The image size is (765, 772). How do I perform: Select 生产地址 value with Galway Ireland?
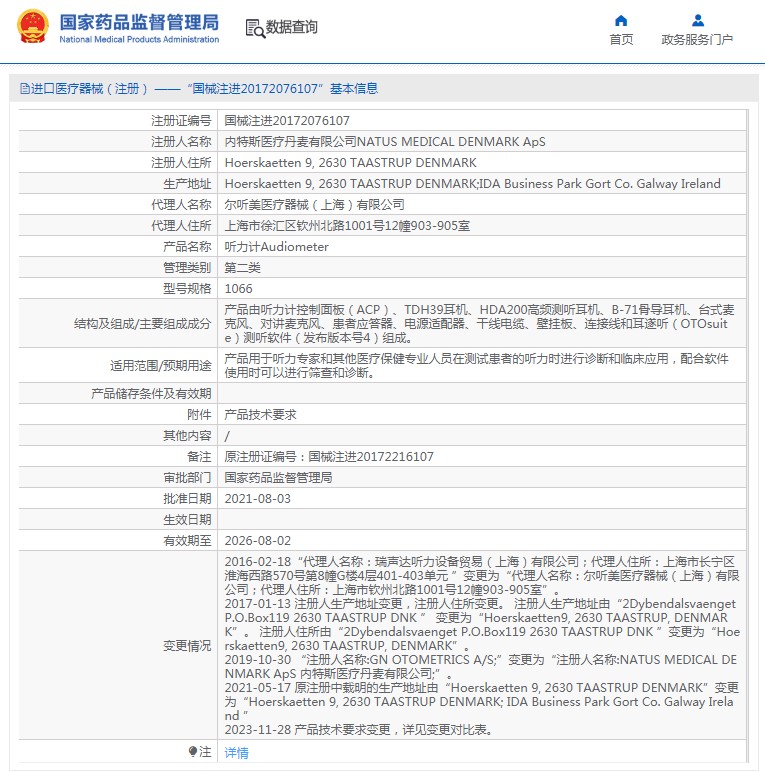pyautogui.click(x=473, y=184)
